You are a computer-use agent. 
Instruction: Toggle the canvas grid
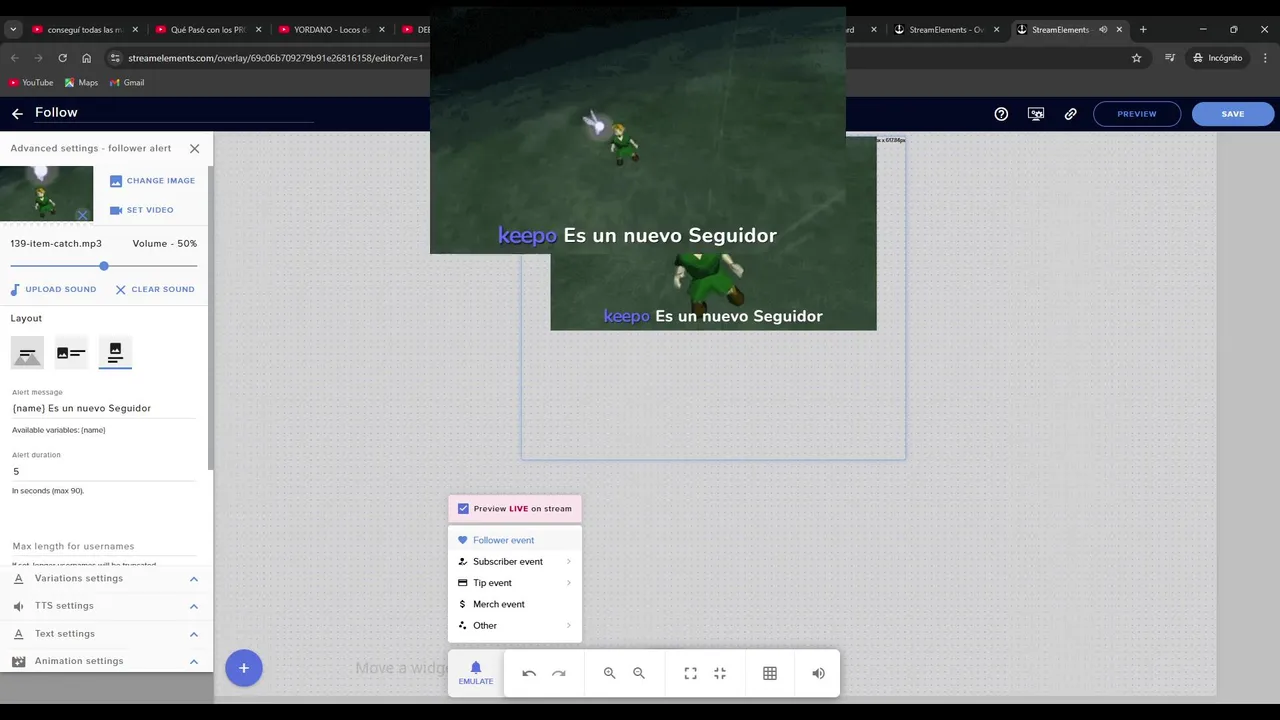(x=770, y=674)
